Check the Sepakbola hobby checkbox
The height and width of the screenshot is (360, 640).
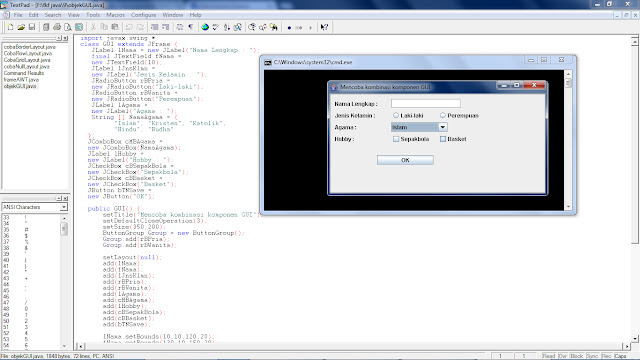click(x=396, y=139)
